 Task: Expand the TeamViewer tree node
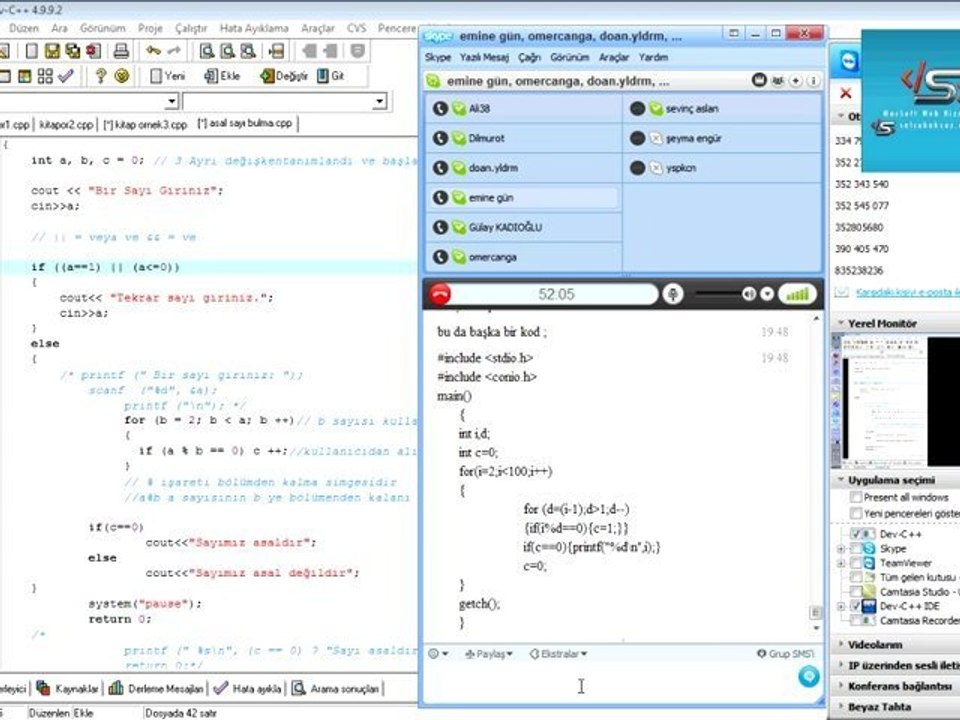[x=841, y=563]
